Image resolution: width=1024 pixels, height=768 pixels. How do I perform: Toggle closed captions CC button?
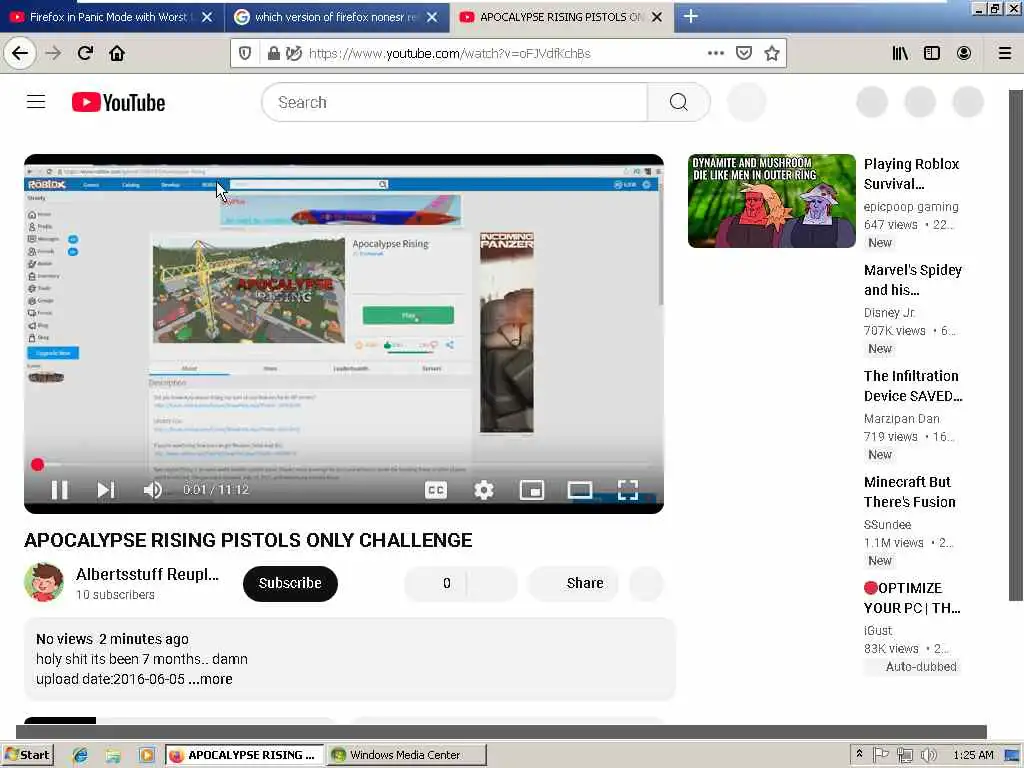pyautogui.click(x=436, y=490)
